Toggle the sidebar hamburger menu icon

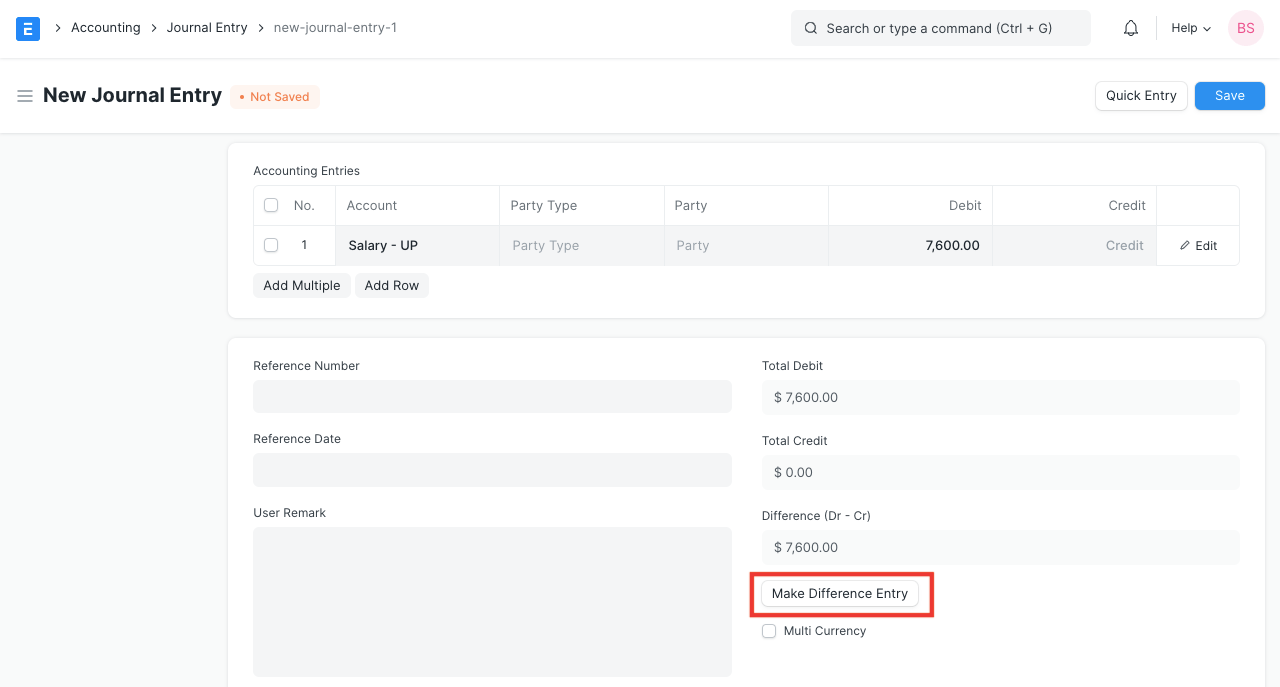tap(25, 96)
